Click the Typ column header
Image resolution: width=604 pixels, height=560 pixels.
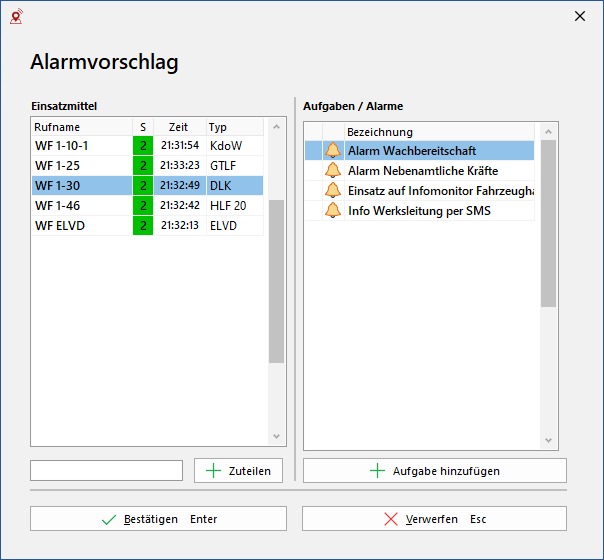pos(234,127)
